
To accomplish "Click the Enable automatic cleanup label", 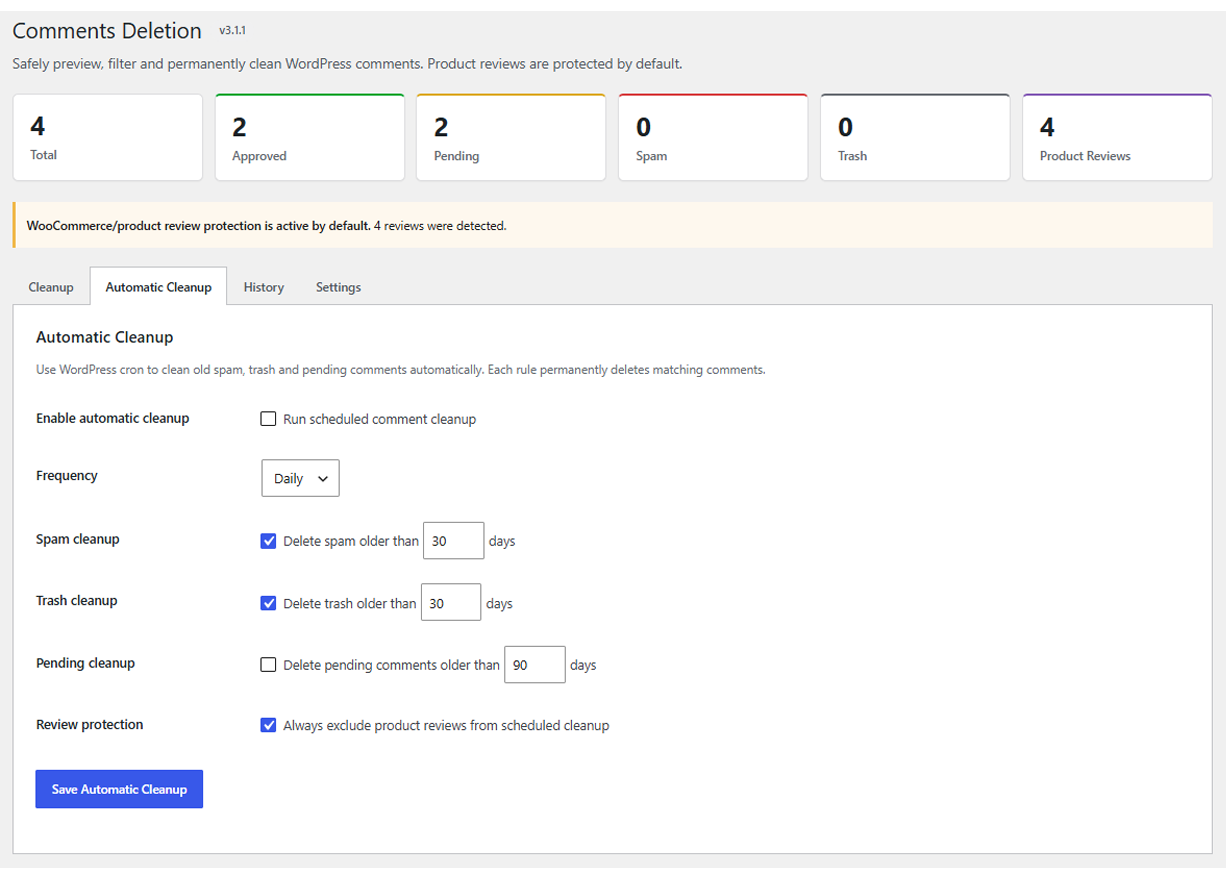I will click(112, 418).
